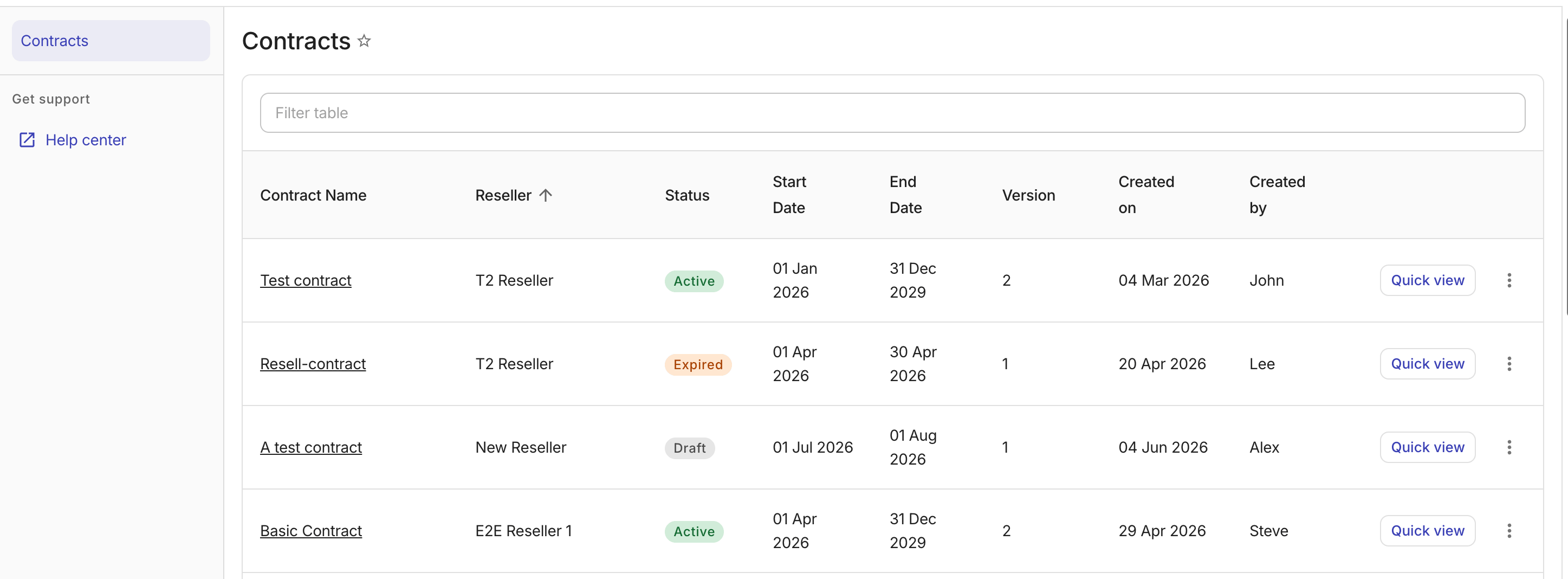Viewport: 1568px width, 579px height.
Task: Click the Reseller sort arrow icon
Action: click(546, 195)
